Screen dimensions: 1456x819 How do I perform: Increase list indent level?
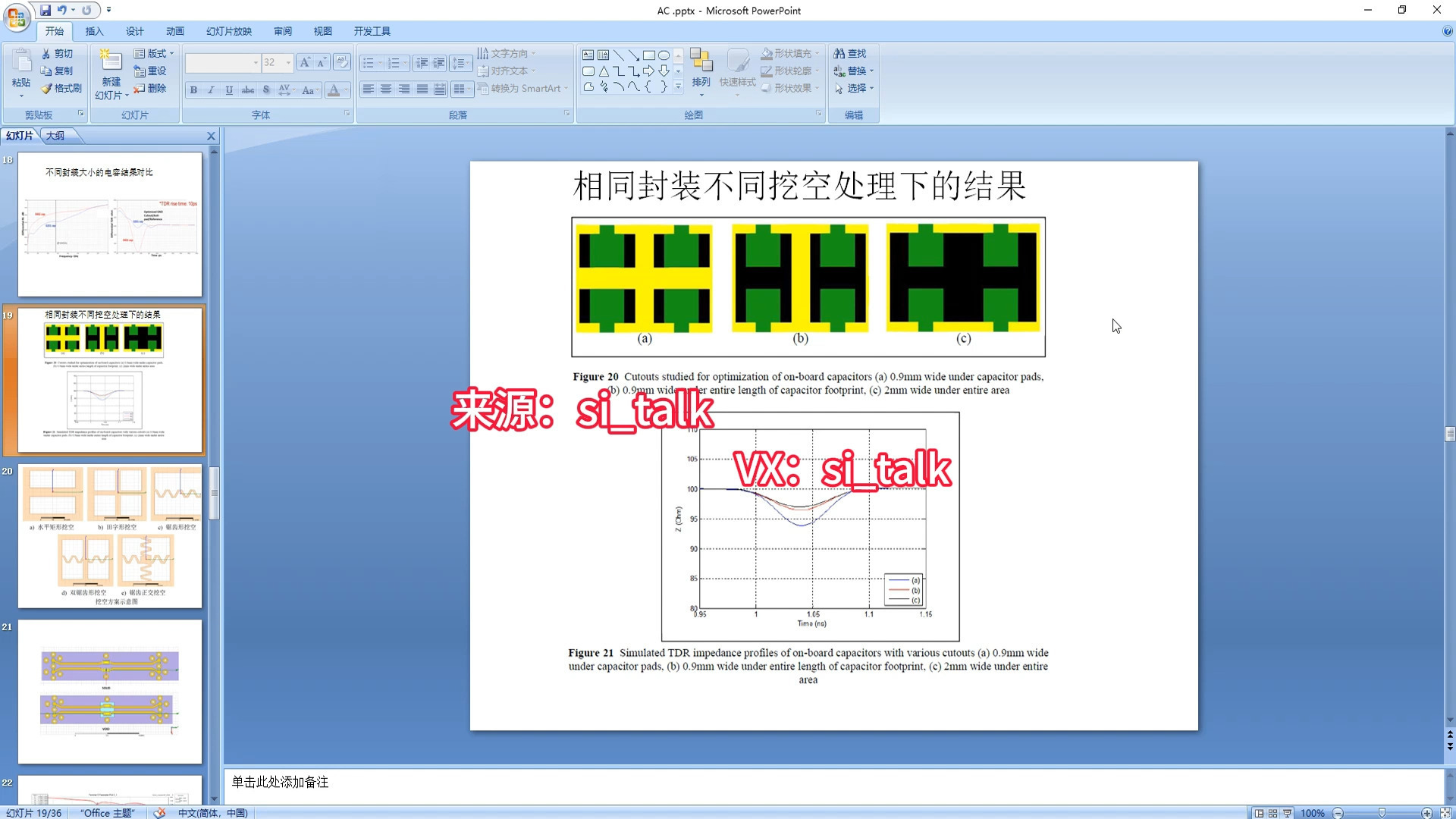tap(439, 62)
